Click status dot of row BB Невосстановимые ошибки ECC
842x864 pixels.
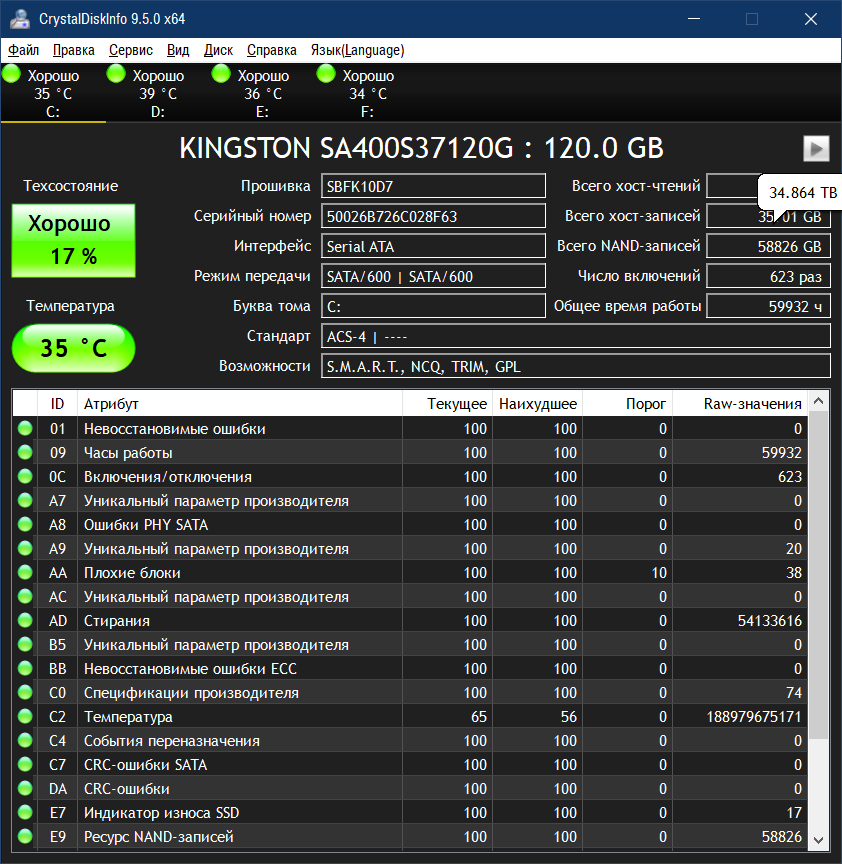(x=25, y=668)
